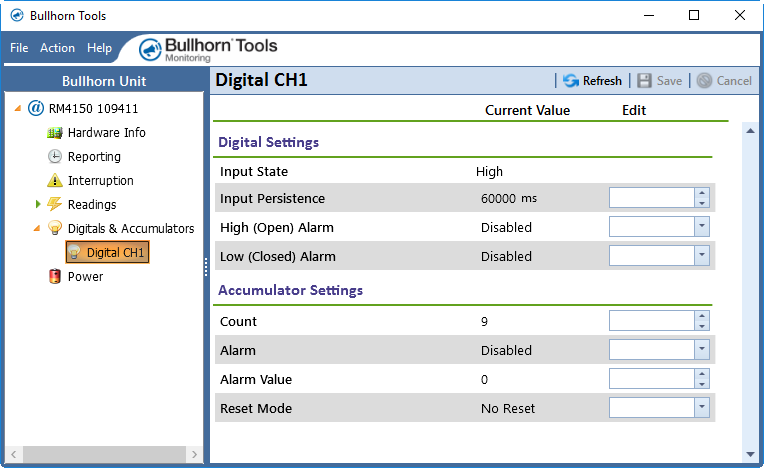Click the Count current value 9
This screenshot has height=468, width=764.
(x=484, y=321)
